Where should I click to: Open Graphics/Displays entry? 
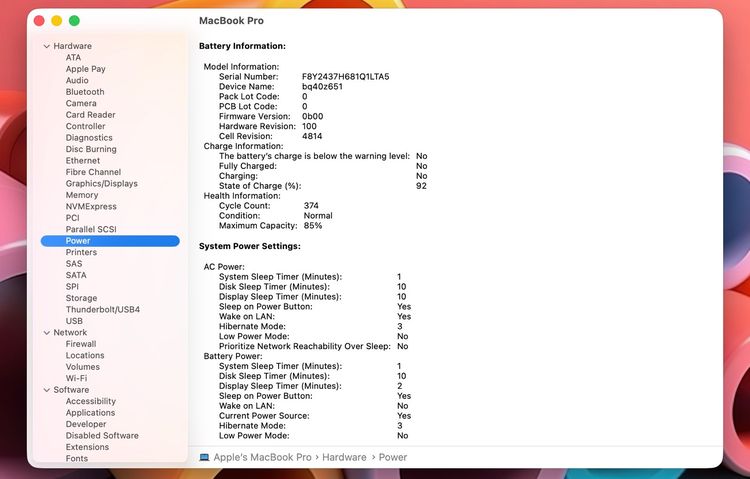(x=101, y=184)
